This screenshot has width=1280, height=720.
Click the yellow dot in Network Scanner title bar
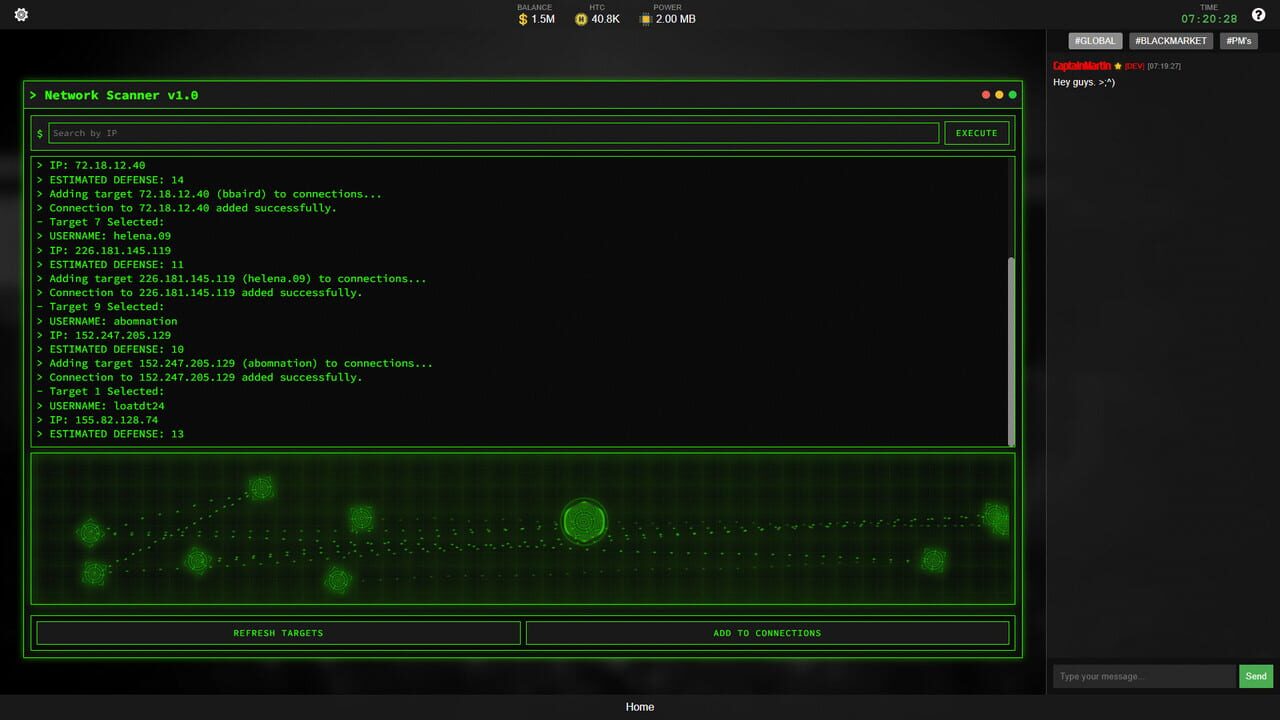coord(999,95)
